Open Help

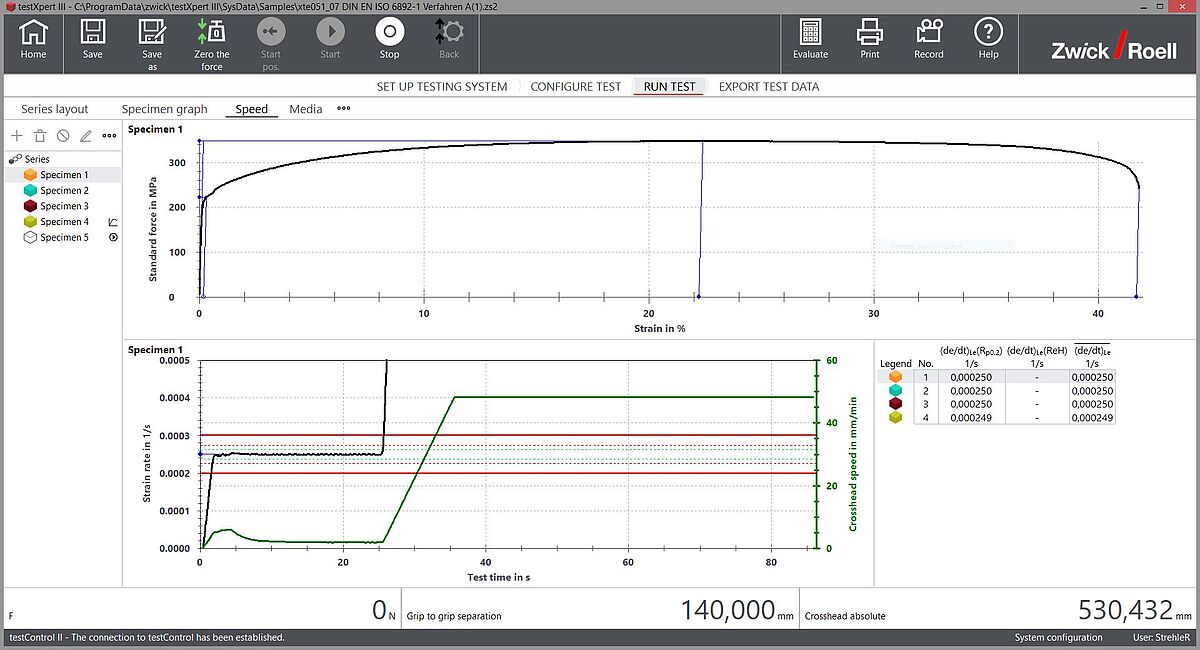tap(988, 40)
